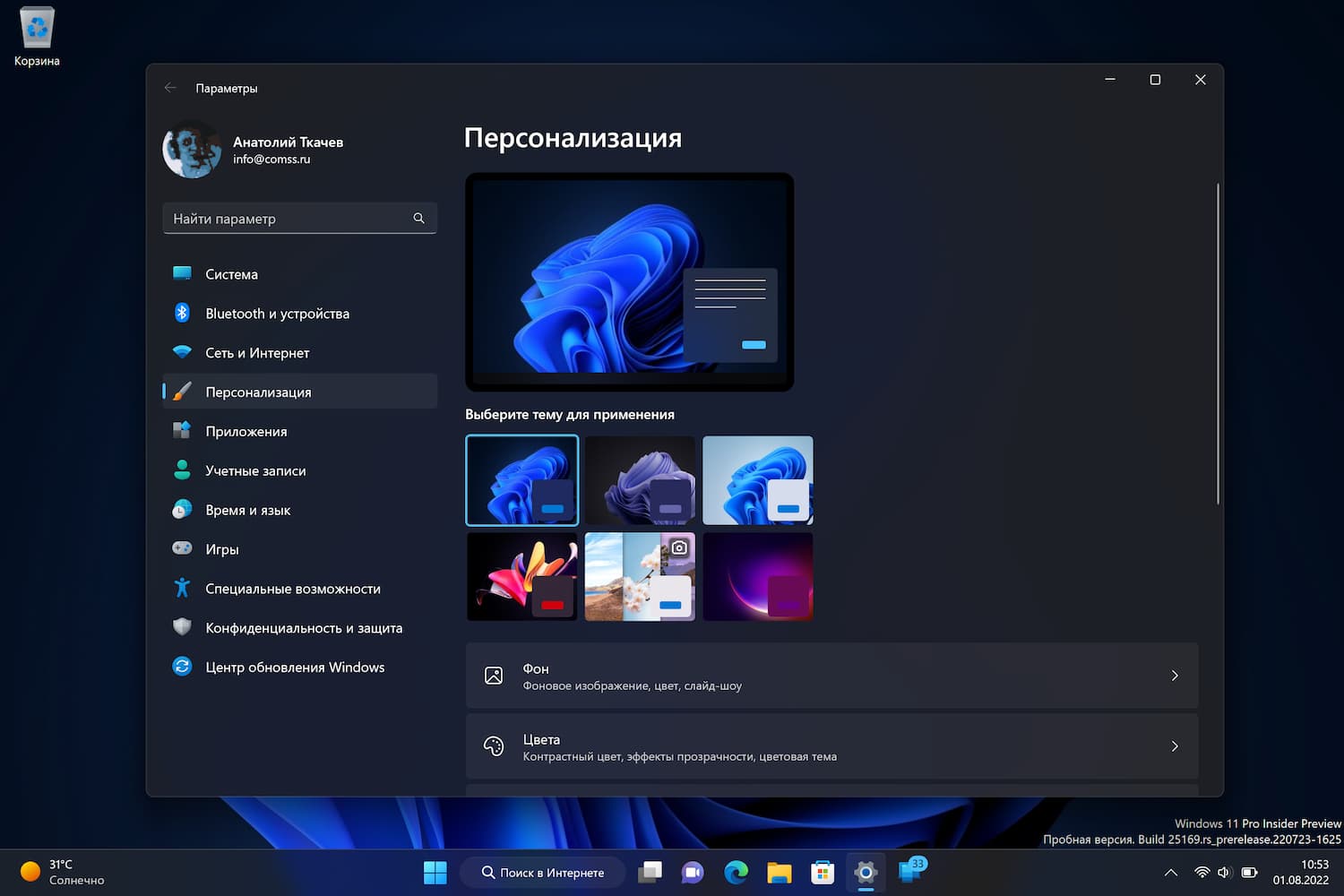Click the shield icon for Конфиденциальность и защита
Viewport: 1344px width, 896px height.
(x=182, y=627)
